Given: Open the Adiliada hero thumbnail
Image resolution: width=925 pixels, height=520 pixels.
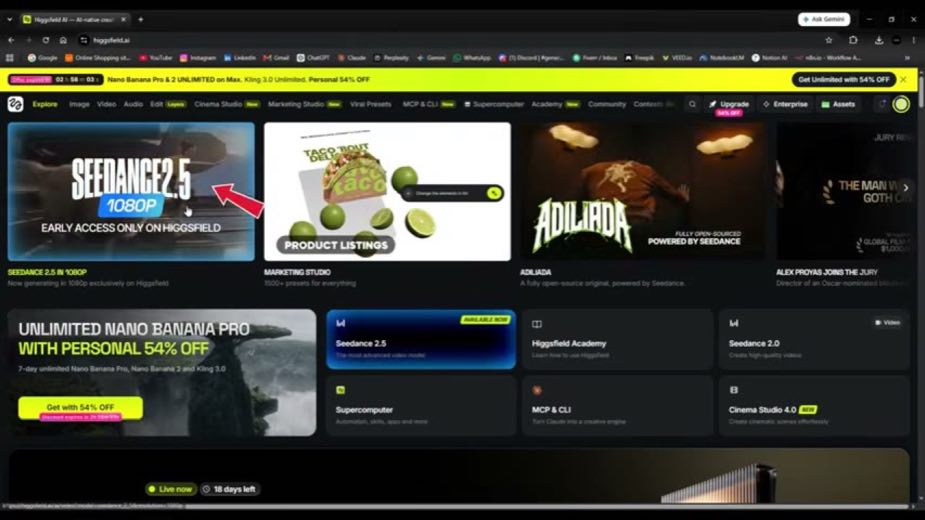Looking at the screenshot, I should point(643,191).
